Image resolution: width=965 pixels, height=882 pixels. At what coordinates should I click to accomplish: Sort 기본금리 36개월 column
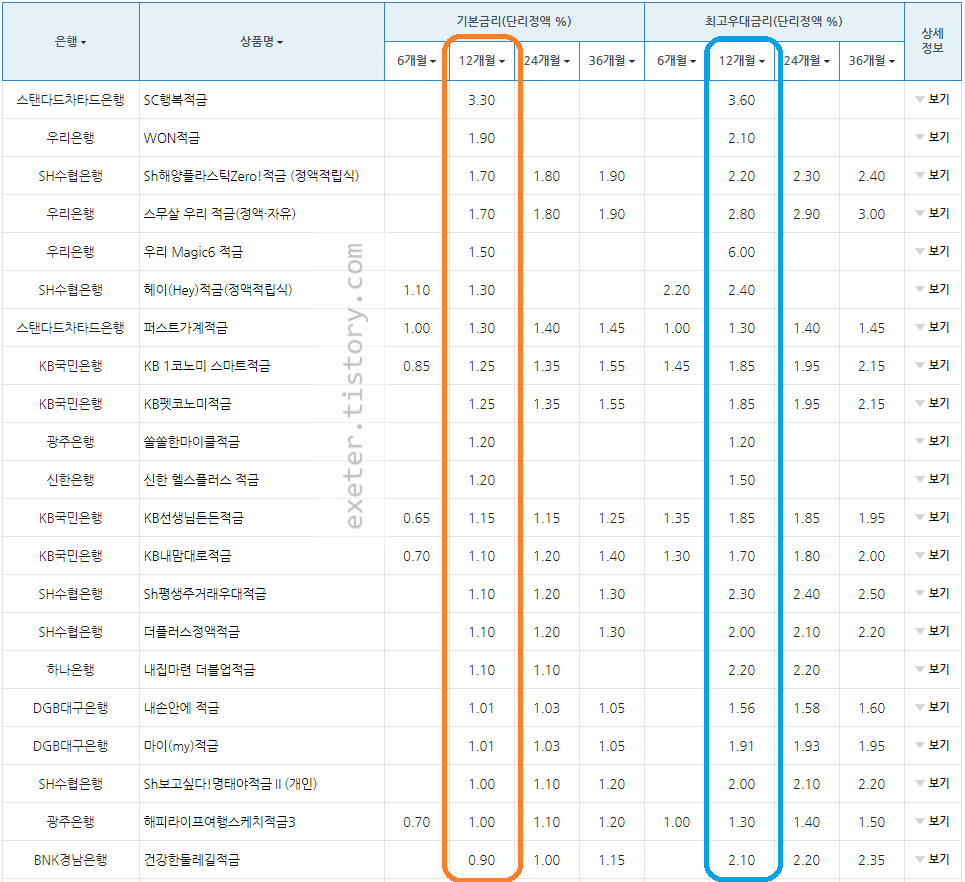point(612,60)
